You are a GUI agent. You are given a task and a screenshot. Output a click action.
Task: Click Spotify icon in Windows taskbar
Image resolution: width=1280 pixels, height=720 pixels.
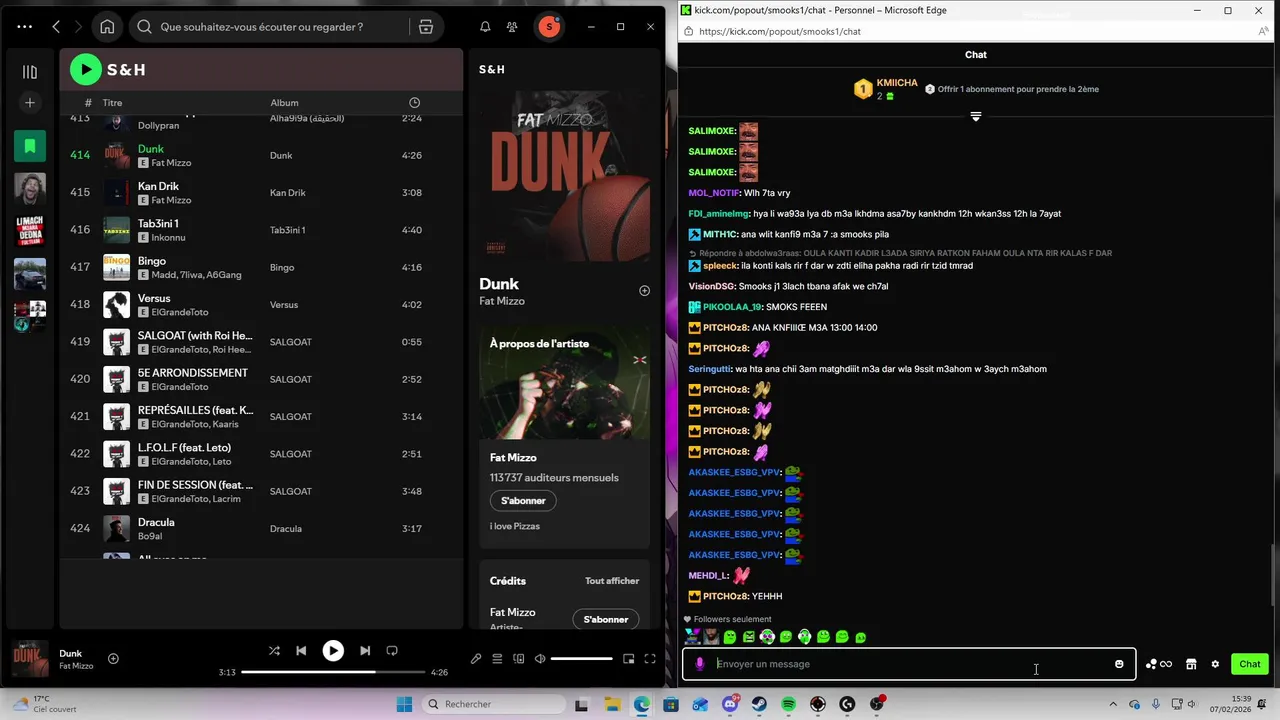pos(789,704)
